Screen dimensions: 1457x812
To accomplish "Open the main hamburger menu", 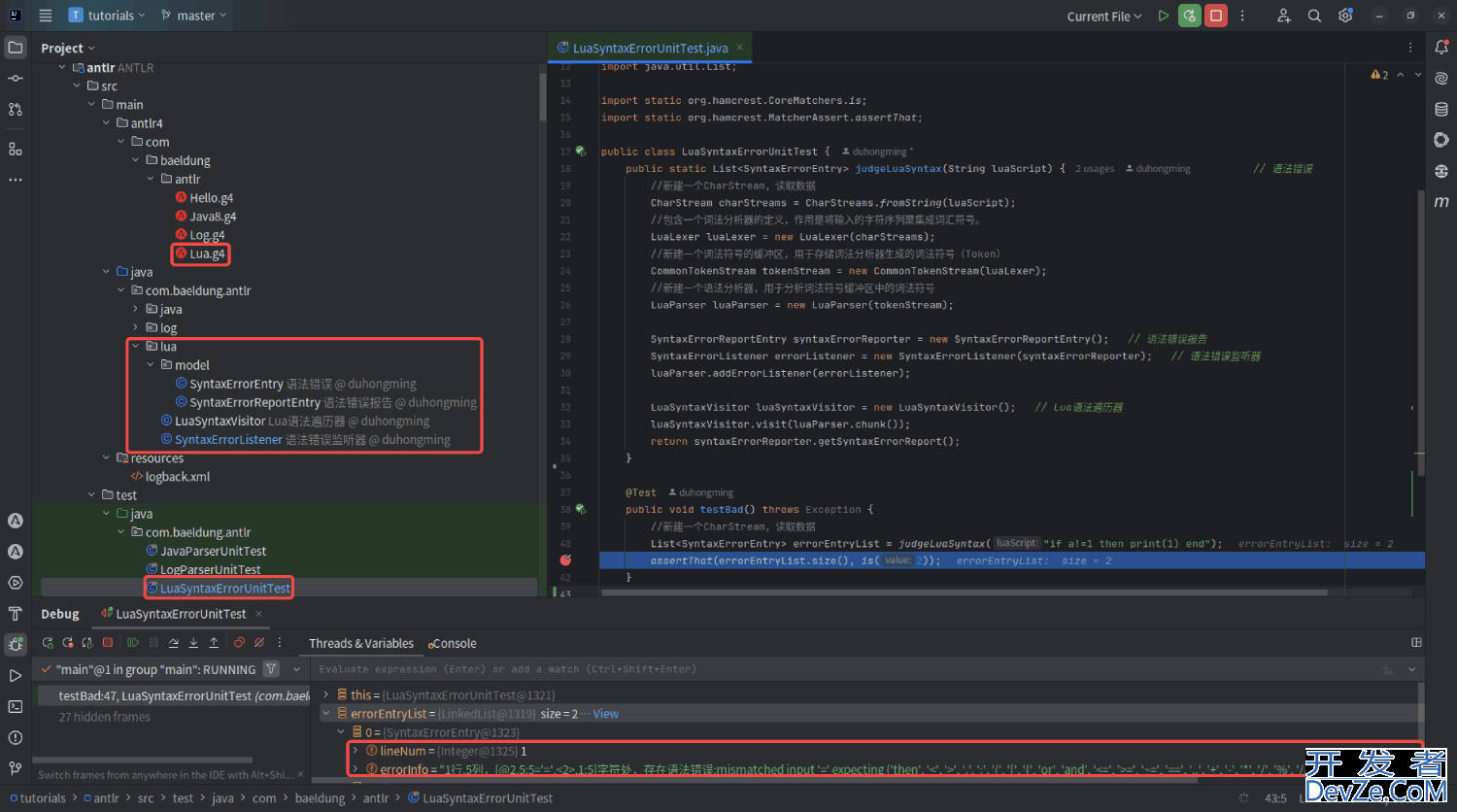I will [x=46, y=16].
